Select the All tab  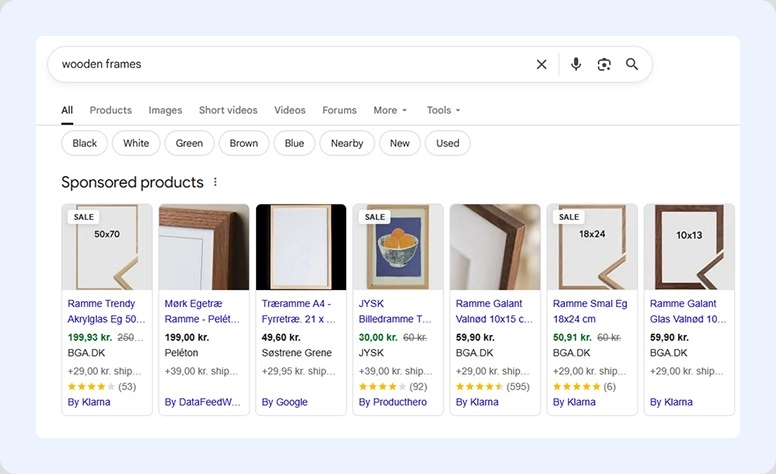click(x=67, y=110)
